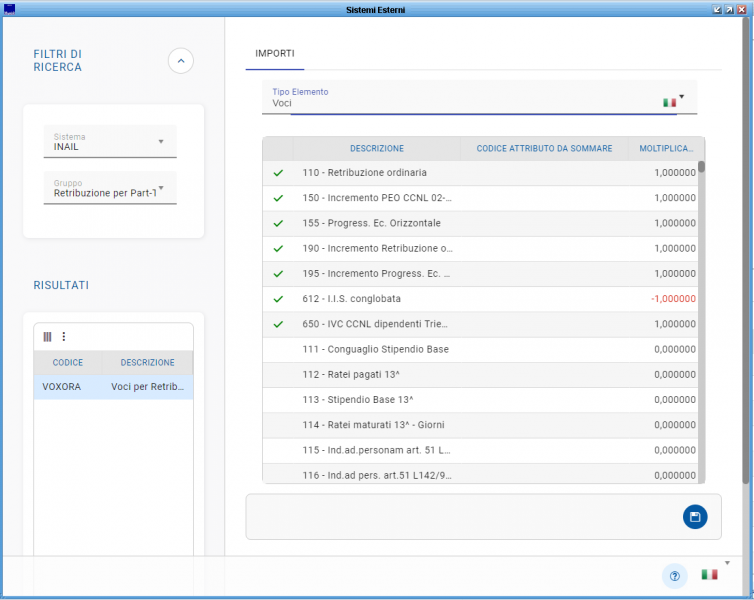Select the VOXORA result row

pos(113,387)
